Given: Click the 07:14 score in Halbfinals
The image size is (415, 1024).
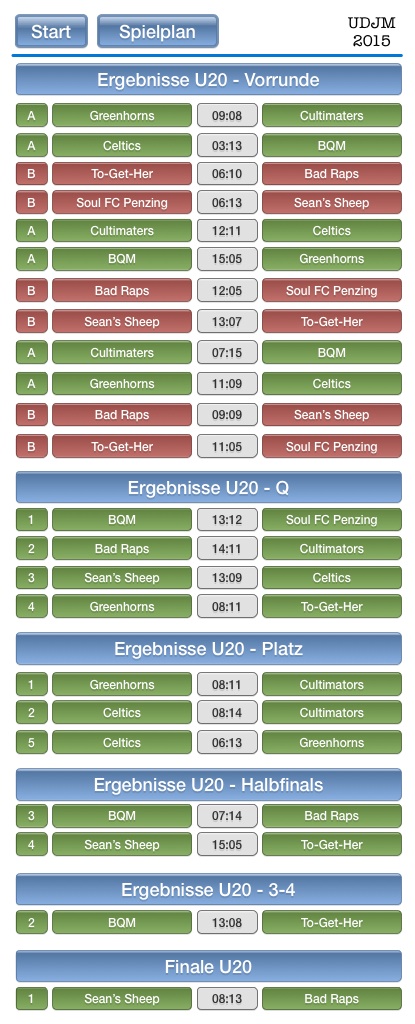Looking at the screenshot, I should point(227,816).
